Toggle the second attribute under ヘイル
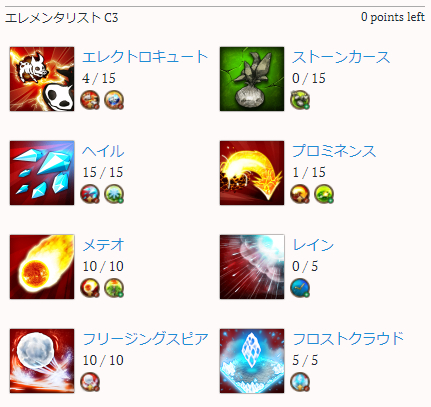Screen dimensions: 431x407 (114, 194)
